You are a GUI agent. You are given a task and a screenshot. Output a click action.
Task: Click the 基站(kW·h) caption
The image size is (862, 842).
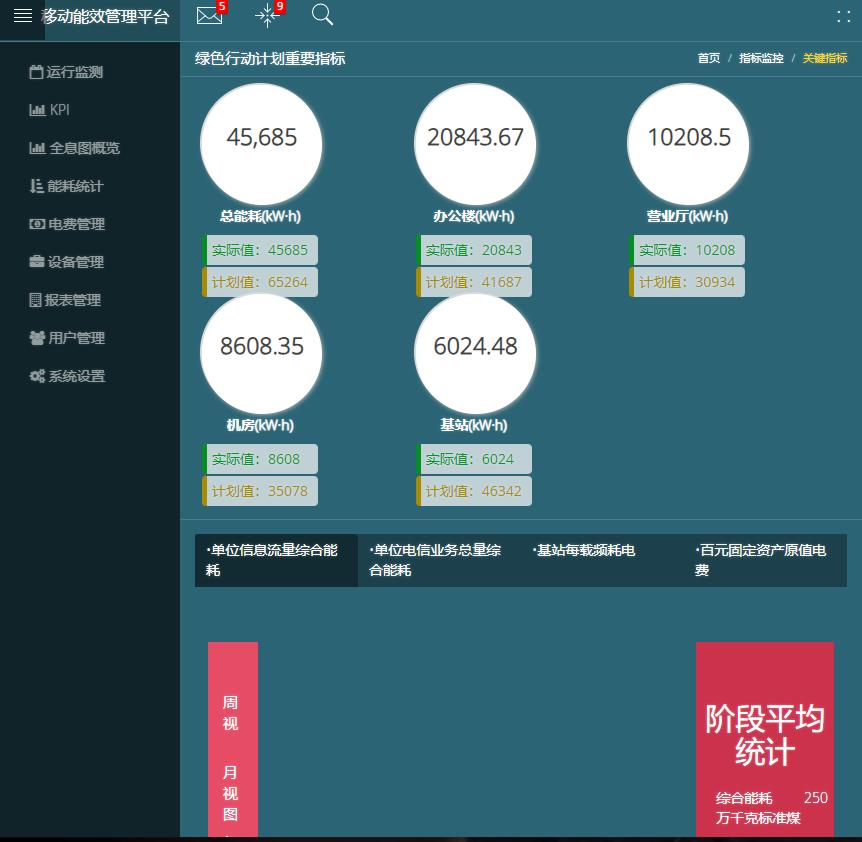(x=474, y=425)
